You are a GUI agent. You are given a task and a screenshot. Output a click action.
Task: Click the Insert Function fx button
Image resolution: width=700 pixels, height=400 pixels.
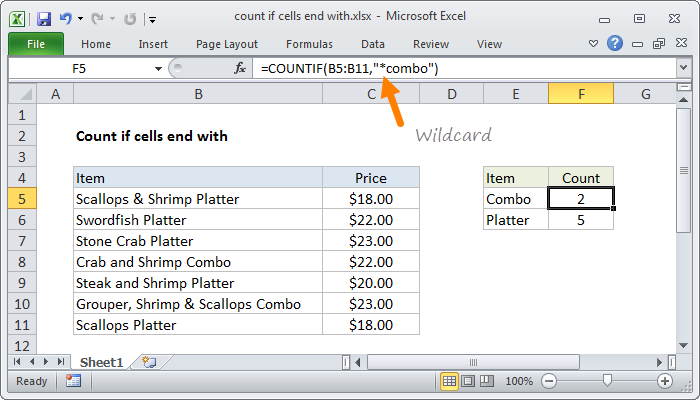(x=240, y=68)
